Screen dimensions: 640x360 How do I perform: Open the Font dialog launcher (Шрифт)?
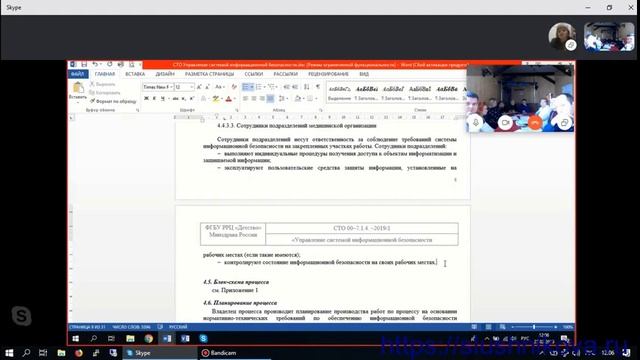pyautogui.click(x=237, y=110)
